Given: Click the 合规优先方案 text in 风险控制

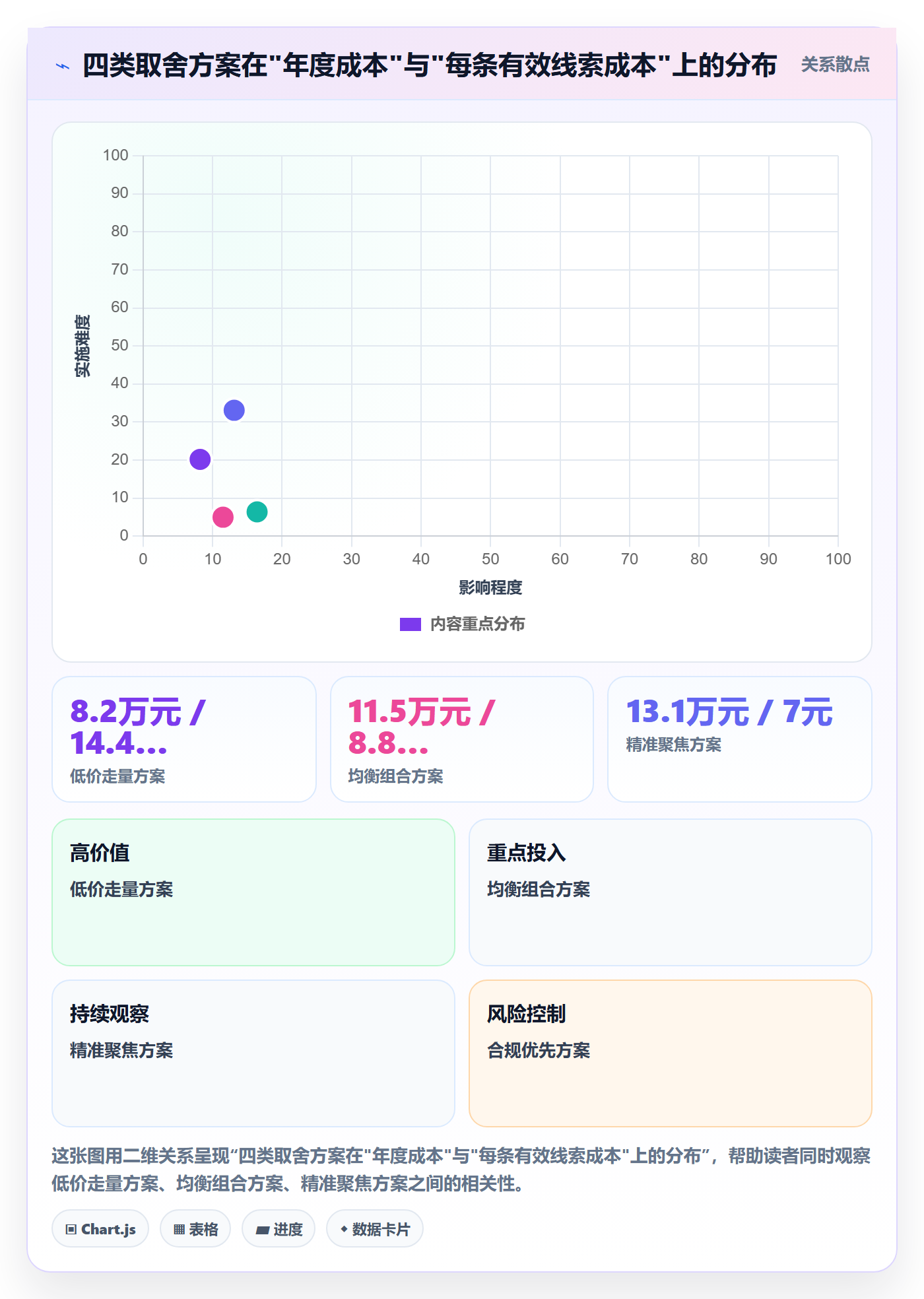Looking at the screenshot, I should 539,1050.
